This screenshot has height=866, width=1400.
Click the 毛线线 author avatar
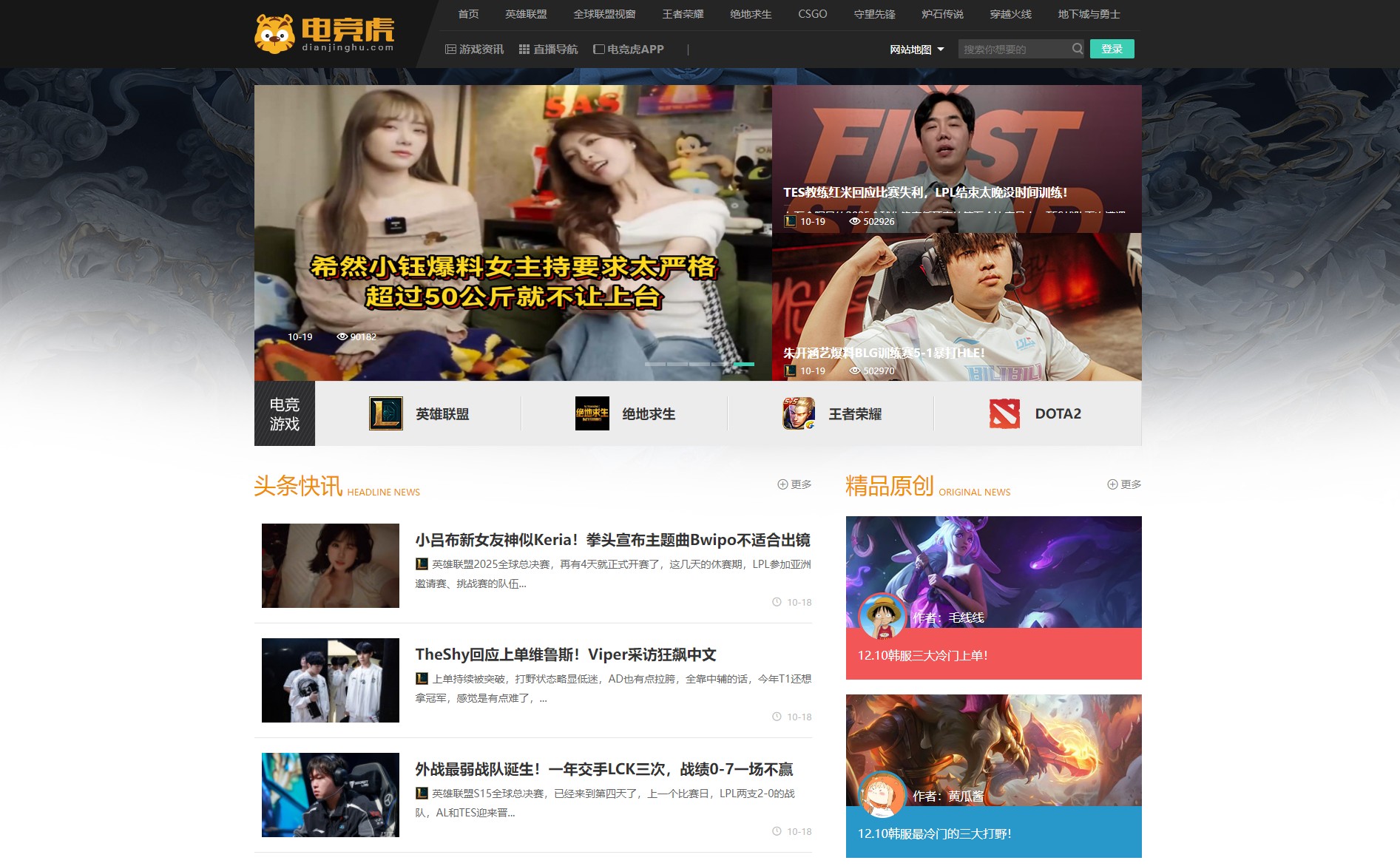(x=882, y=615)
